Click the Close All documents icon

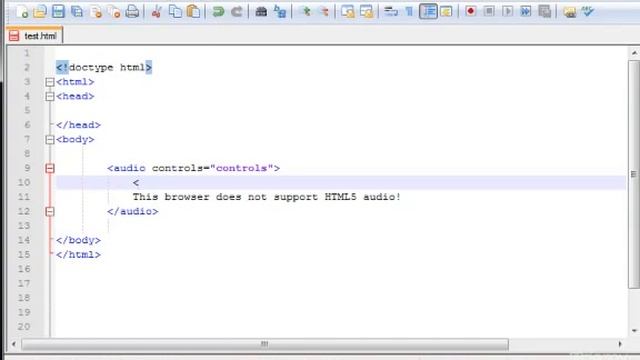click(114, 11)
